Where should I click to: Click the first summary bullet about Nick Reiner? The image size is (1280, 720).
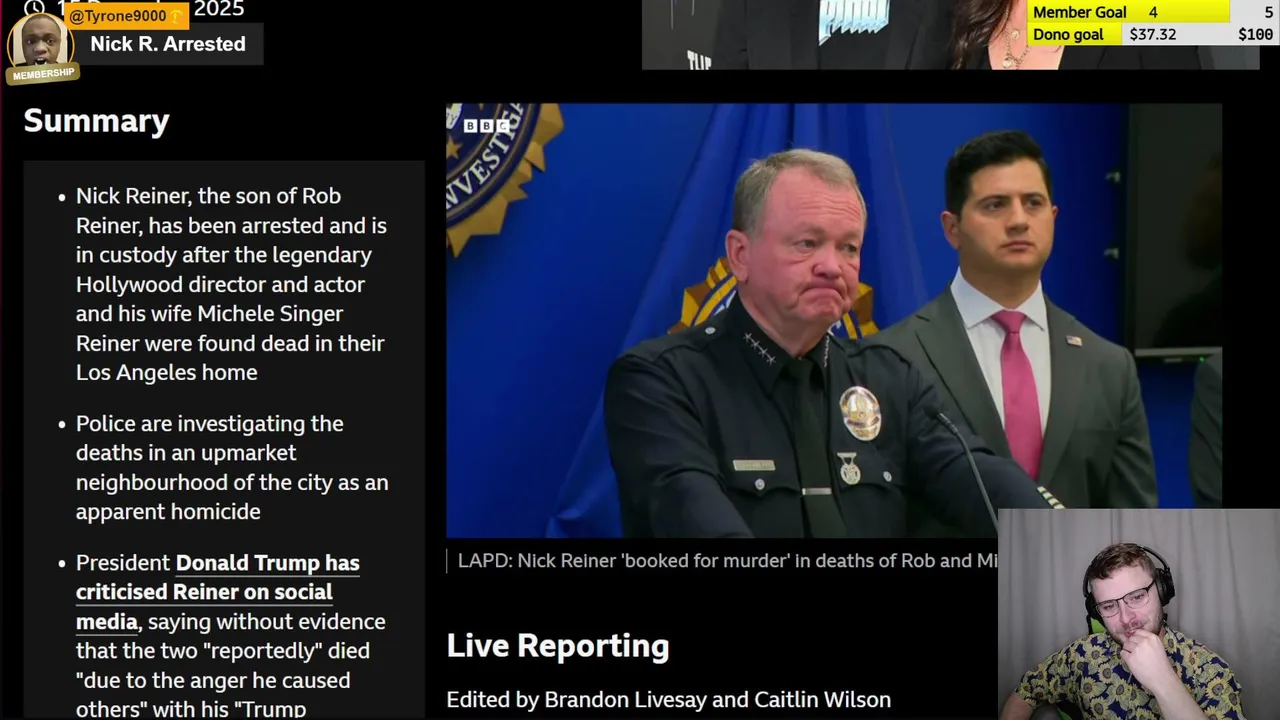pos(231,284)
